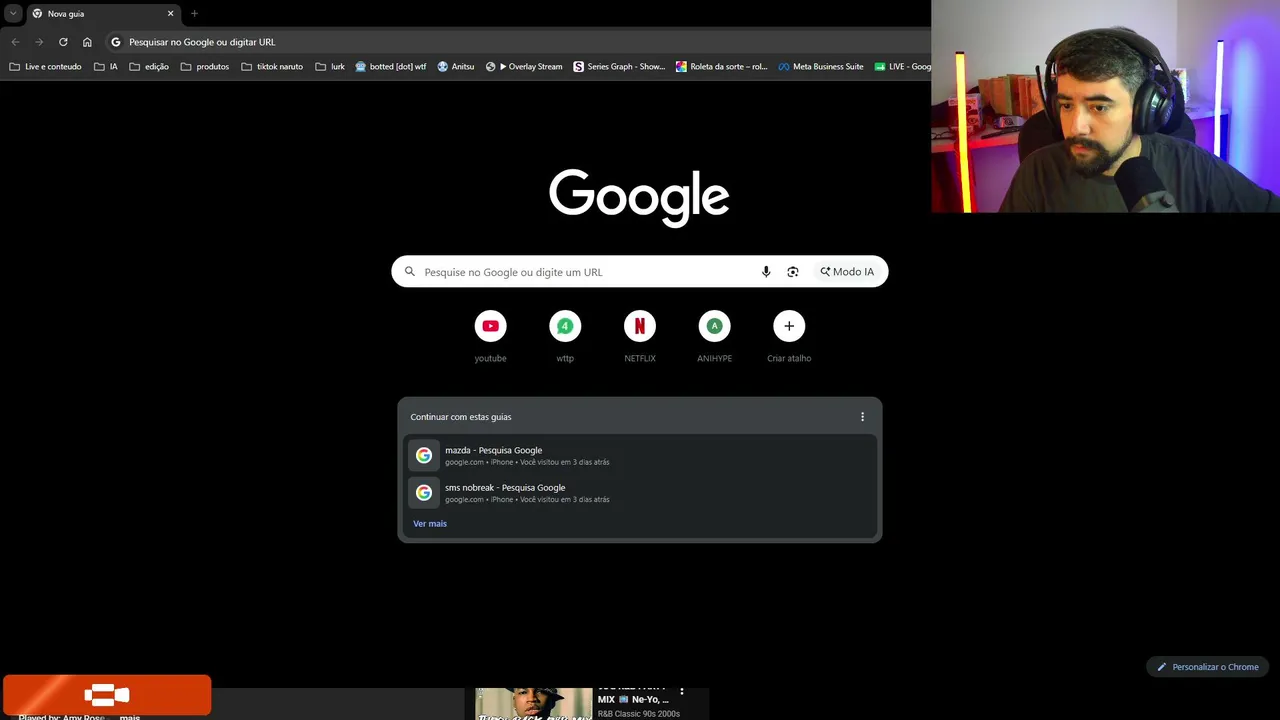Viewport: 1280px width, 720px height.
Task: Open the LIVE - Goog bookmark
Action: click(x=902, y=67)
